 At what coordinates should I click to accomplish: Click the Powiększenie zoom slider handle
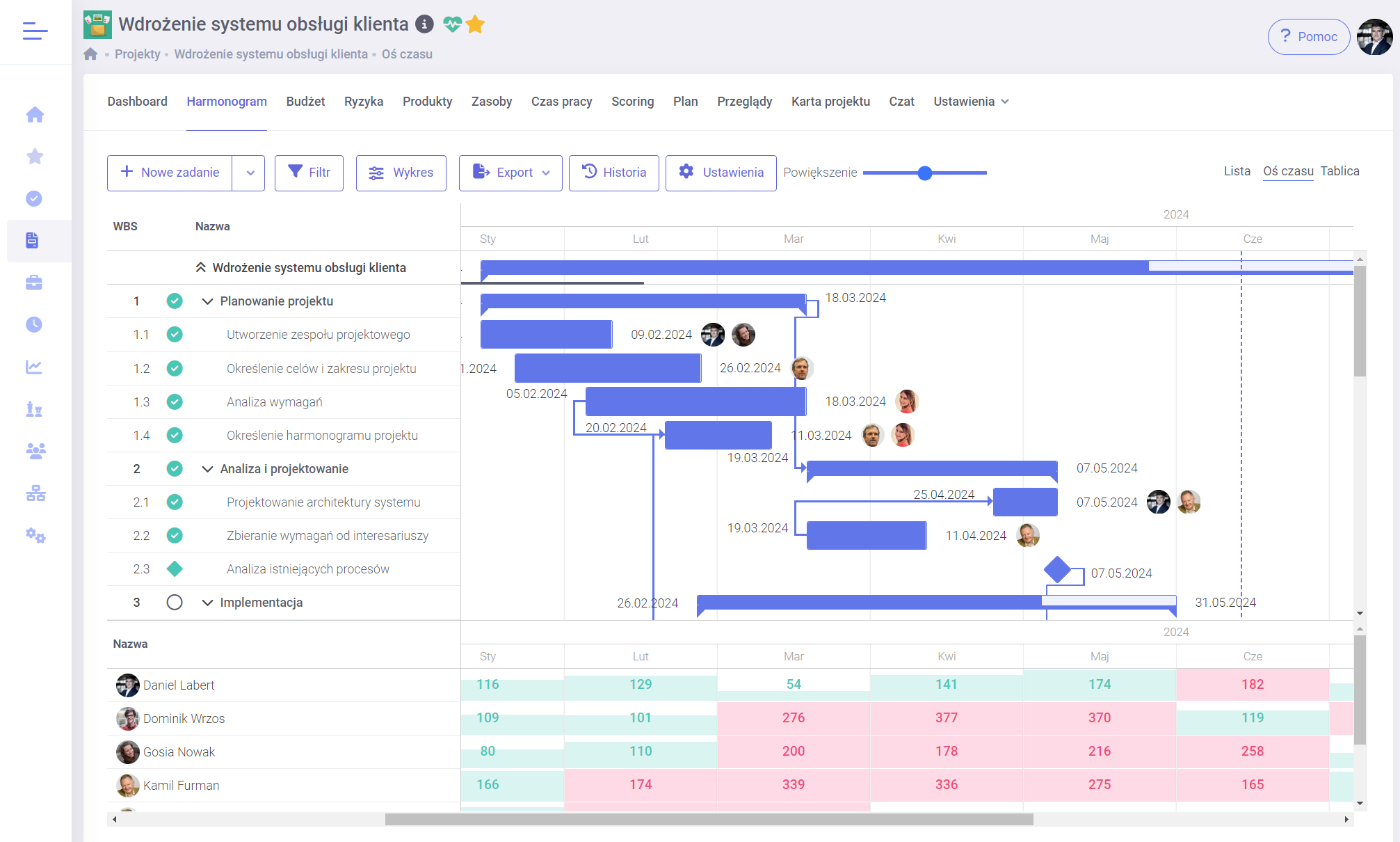[924, 173]
